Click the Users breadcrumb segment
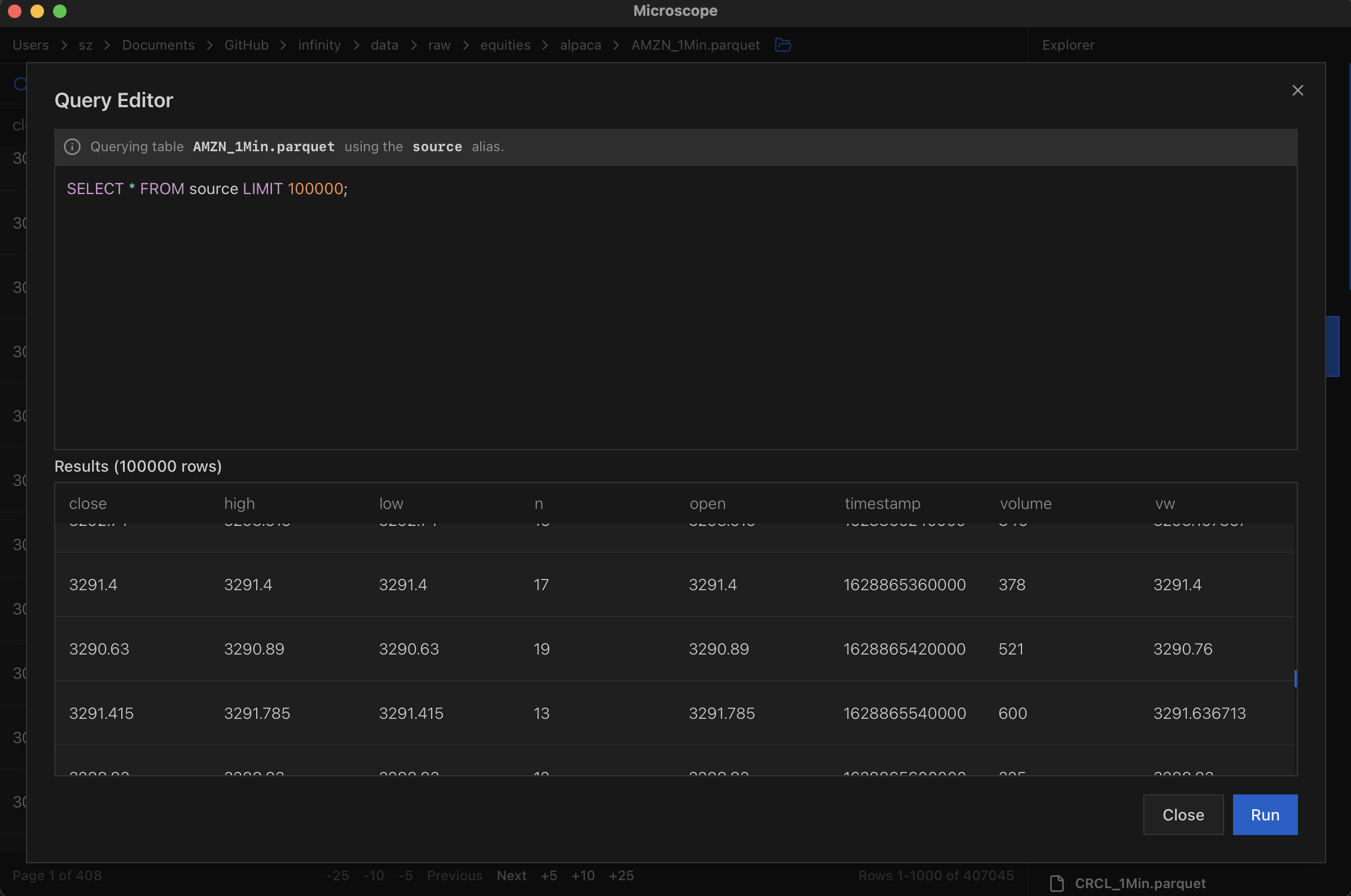Viewport: 1351px width, 896px height. pos(30,45)
